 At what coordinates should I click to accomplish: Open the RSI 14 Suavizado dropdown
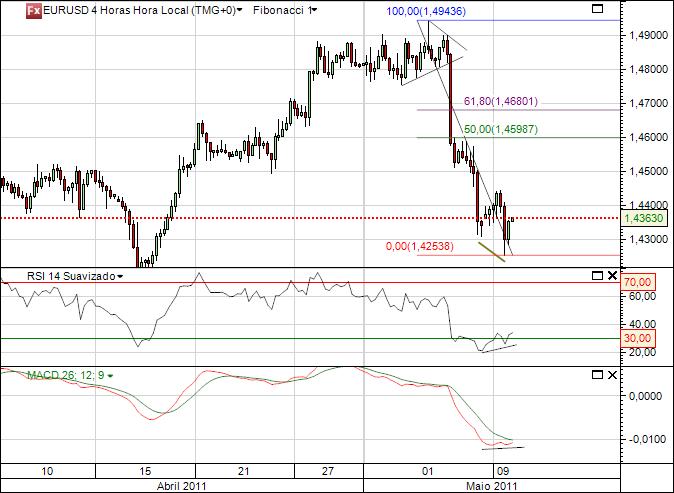click(x=120, y=276)
